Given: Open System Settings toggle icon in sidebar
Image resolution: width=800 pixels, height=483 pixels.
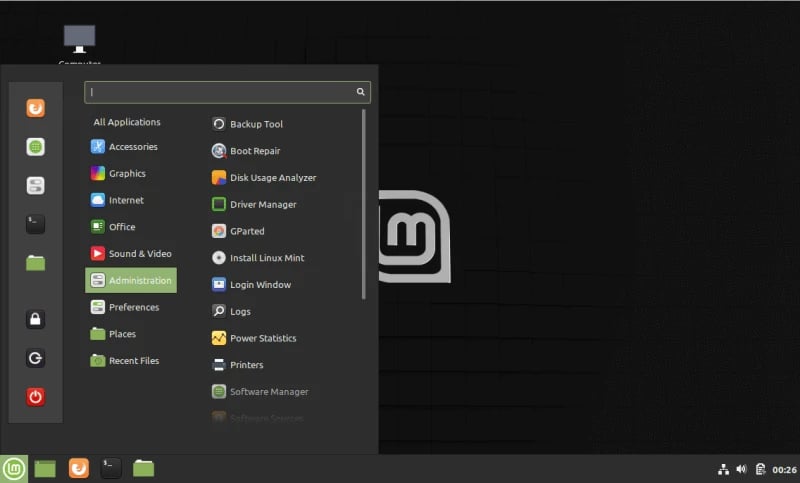Looking at the screenshot, I should coord(35,186).
